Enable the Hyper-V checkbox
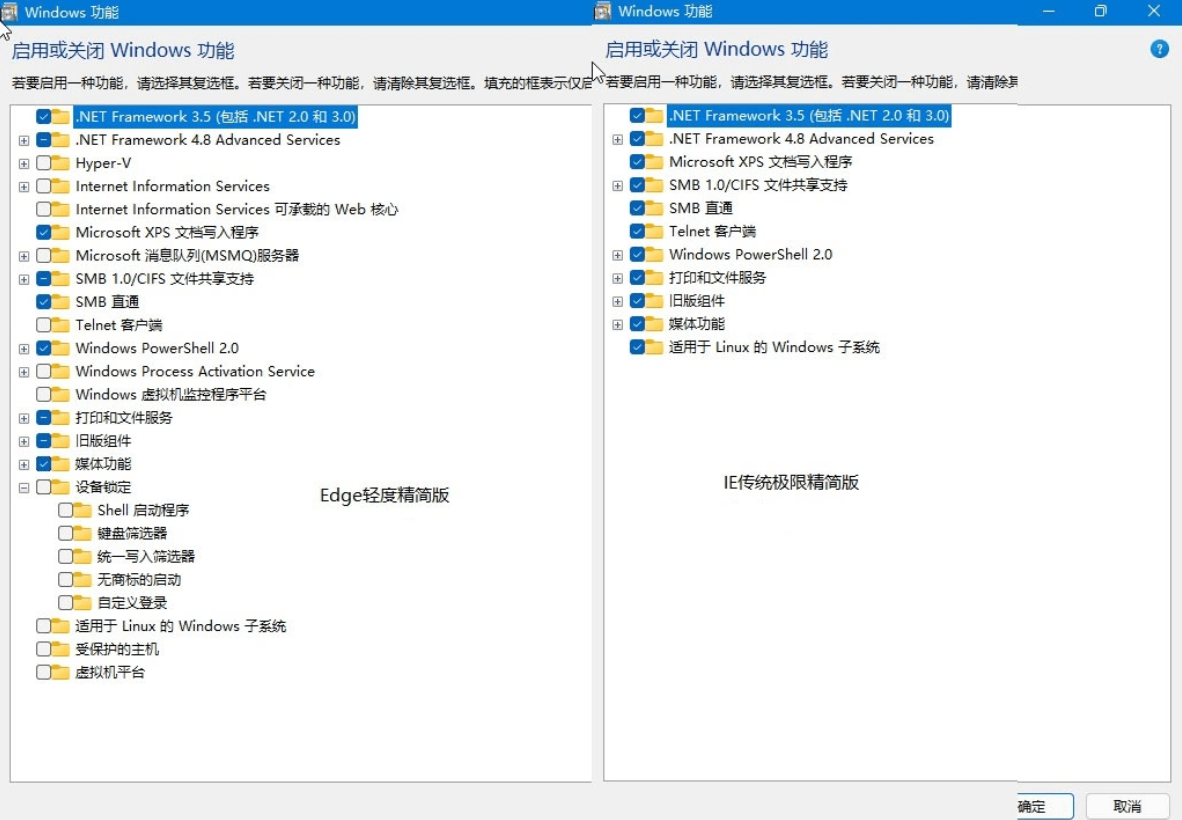The image size is (1182, 820). pyautogui.click(x=44, y=163)
